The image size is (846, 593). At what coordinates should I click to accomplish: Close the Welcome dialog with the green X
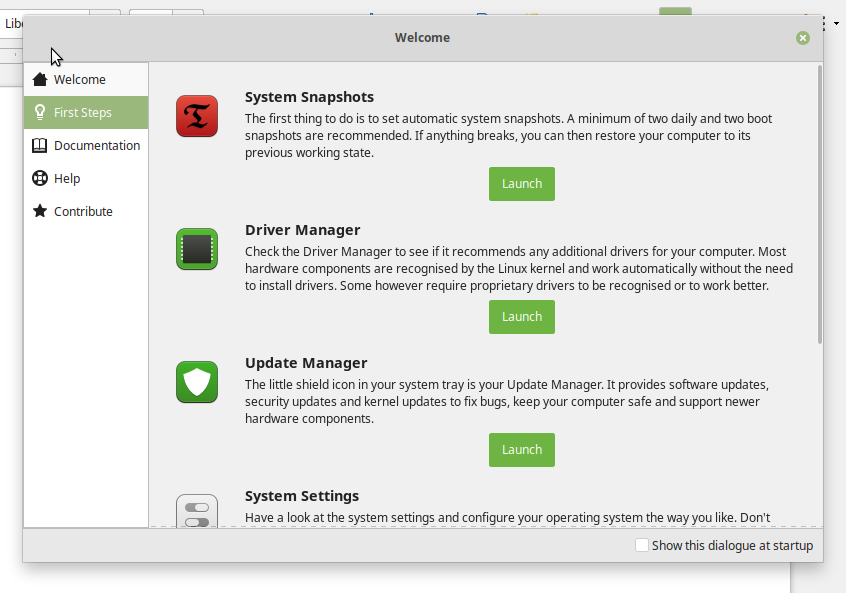point(803,38)
